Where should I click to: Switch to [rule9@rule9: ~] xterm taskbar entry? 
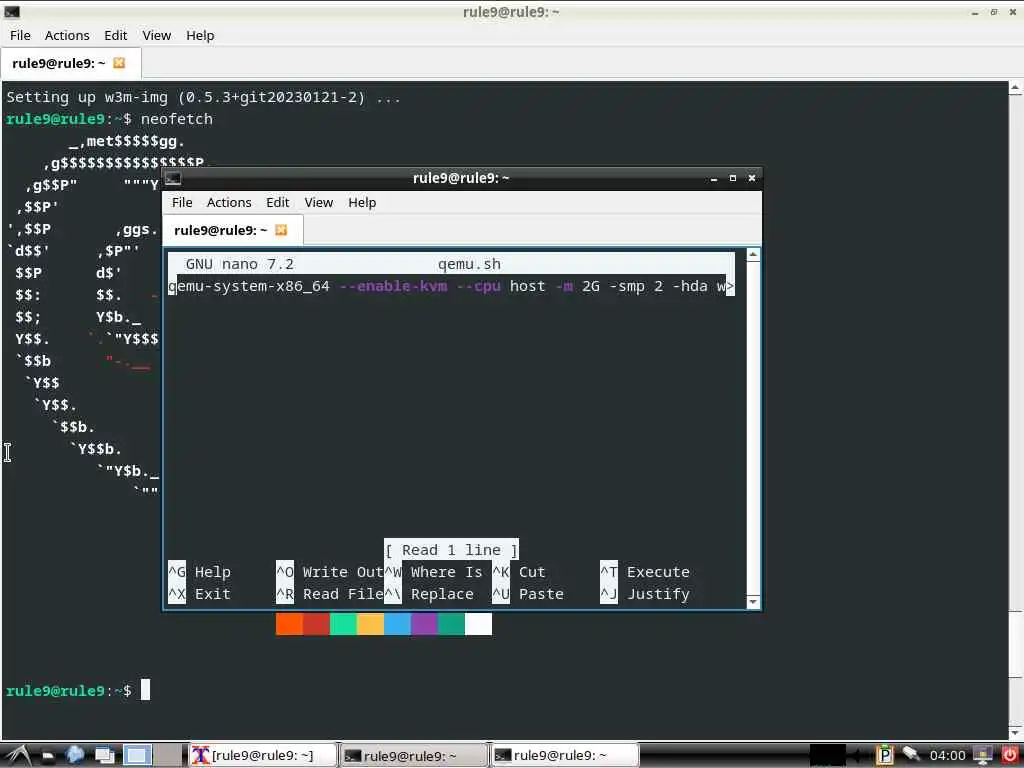pos(263,756)
